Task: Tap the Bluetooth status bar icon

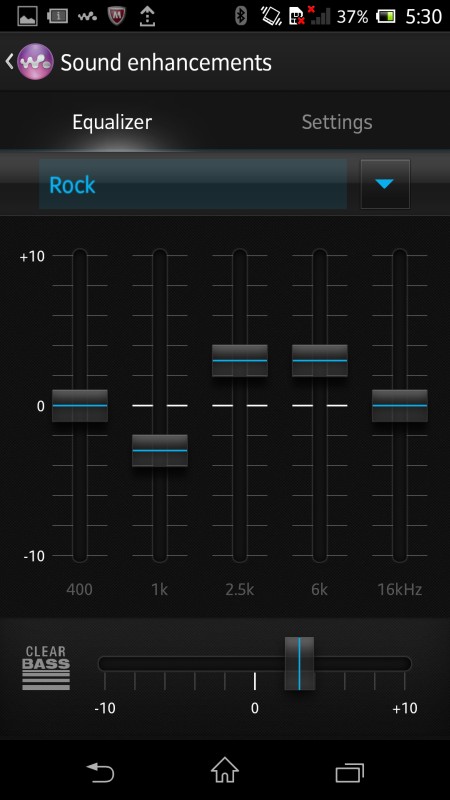Action: click(241, 16)
